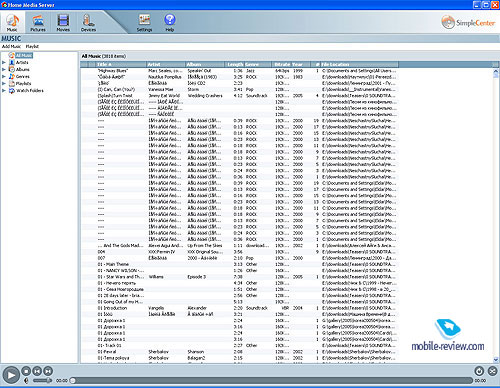
Task: Select the "01 Introduction" track row
Action: click(x=239, y=308)
